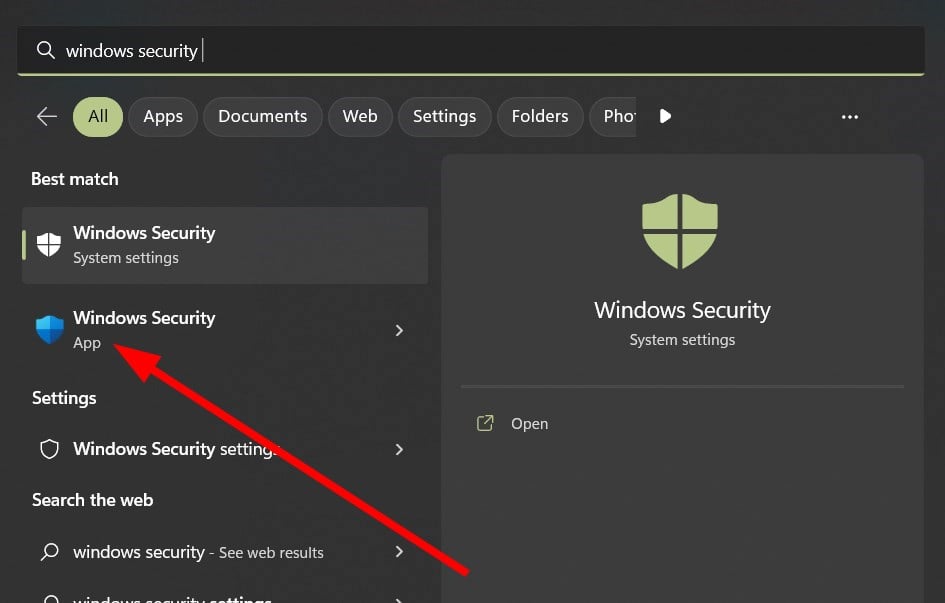
Task: Click shield outline icon of Windows Security settings
Action: 49,449
